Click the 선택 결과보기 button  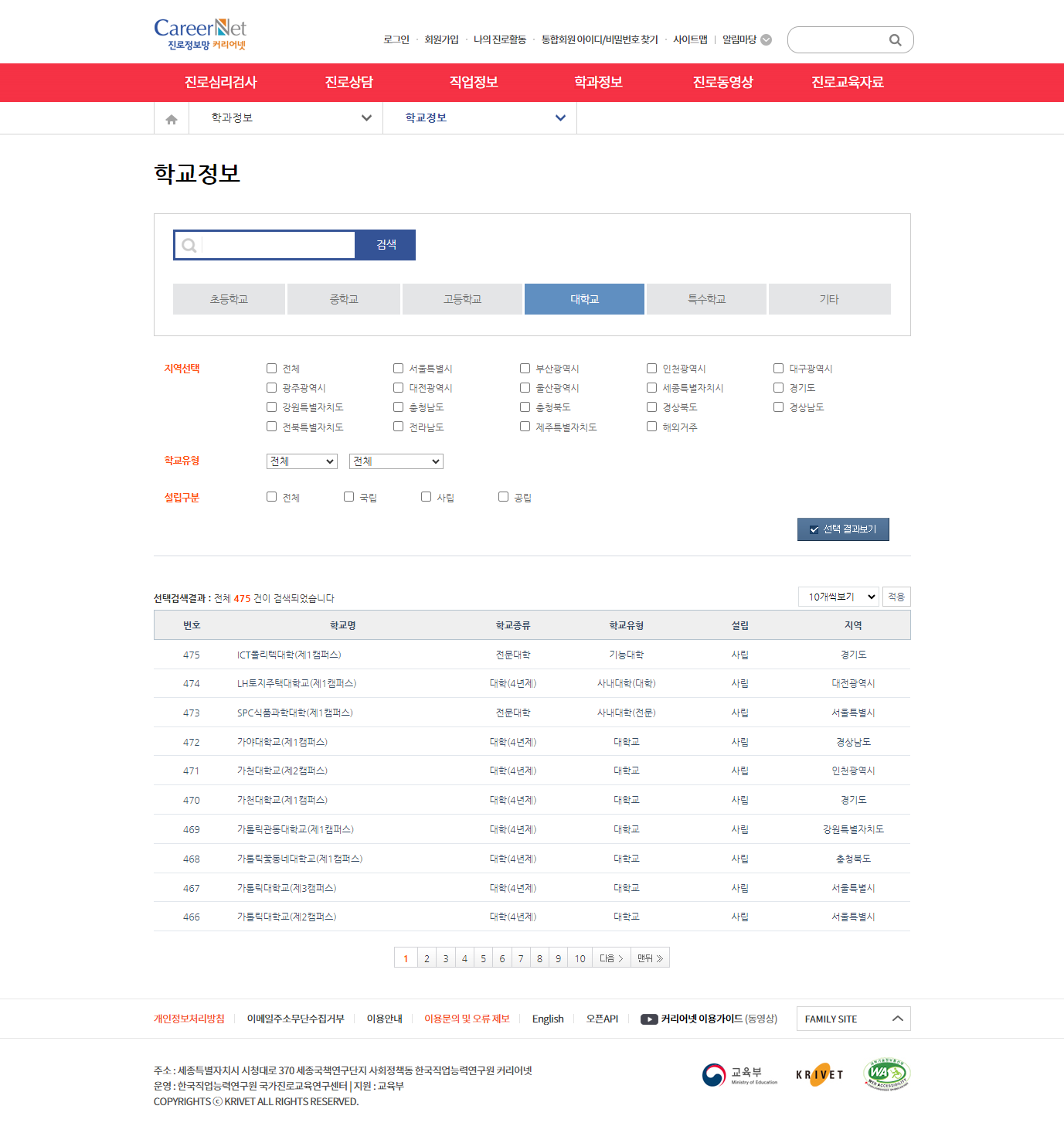coord(843,529)
